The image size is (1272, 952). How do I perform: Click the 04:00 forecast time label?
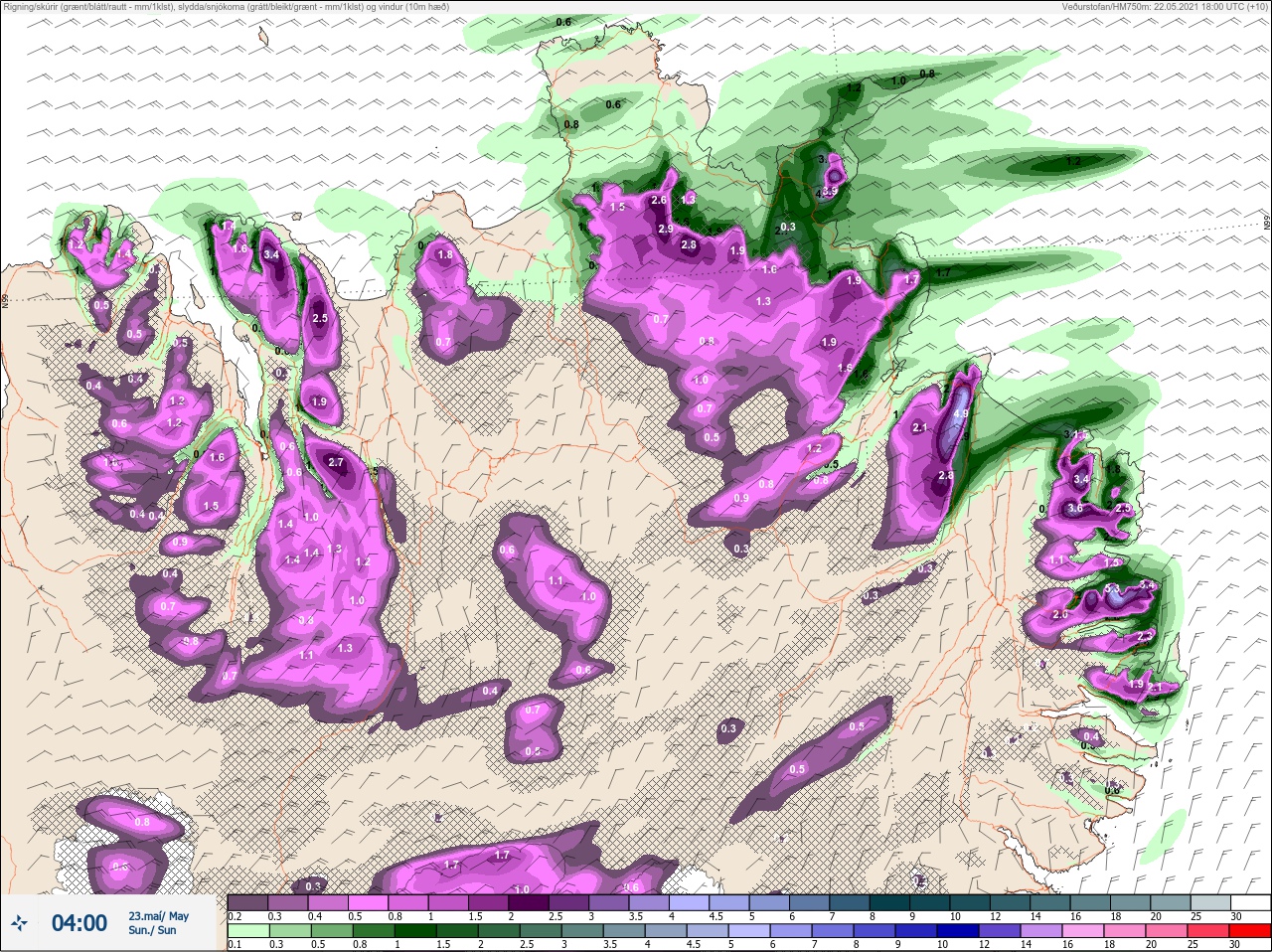[x=79, y=924]
